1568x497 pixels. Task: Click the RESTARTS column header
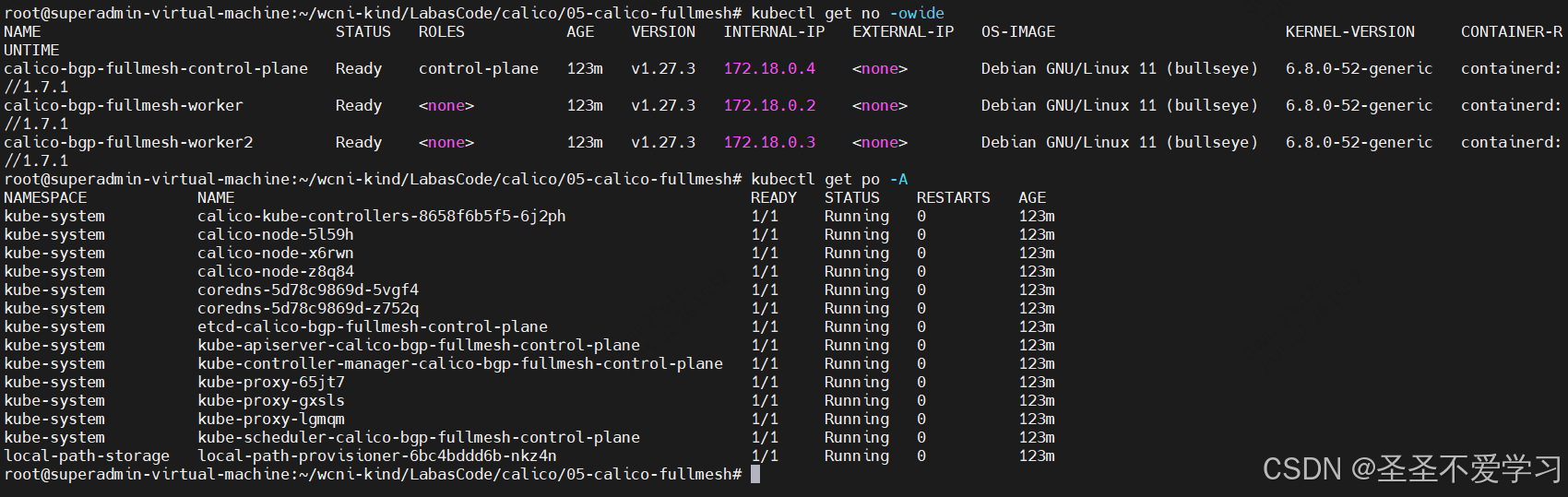(x=953, y=198)
